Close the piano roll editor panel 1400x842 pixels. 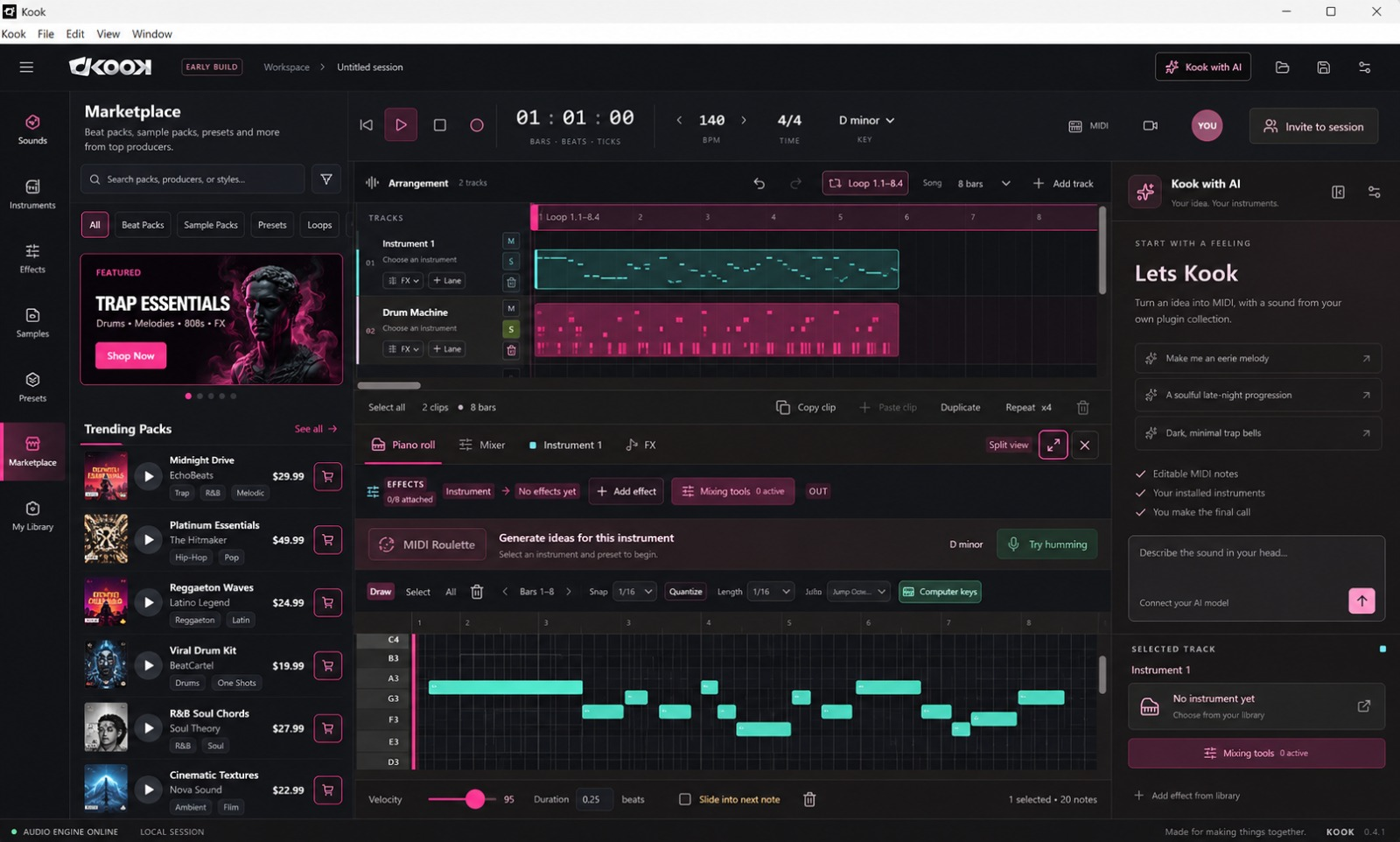[1084, 445]
